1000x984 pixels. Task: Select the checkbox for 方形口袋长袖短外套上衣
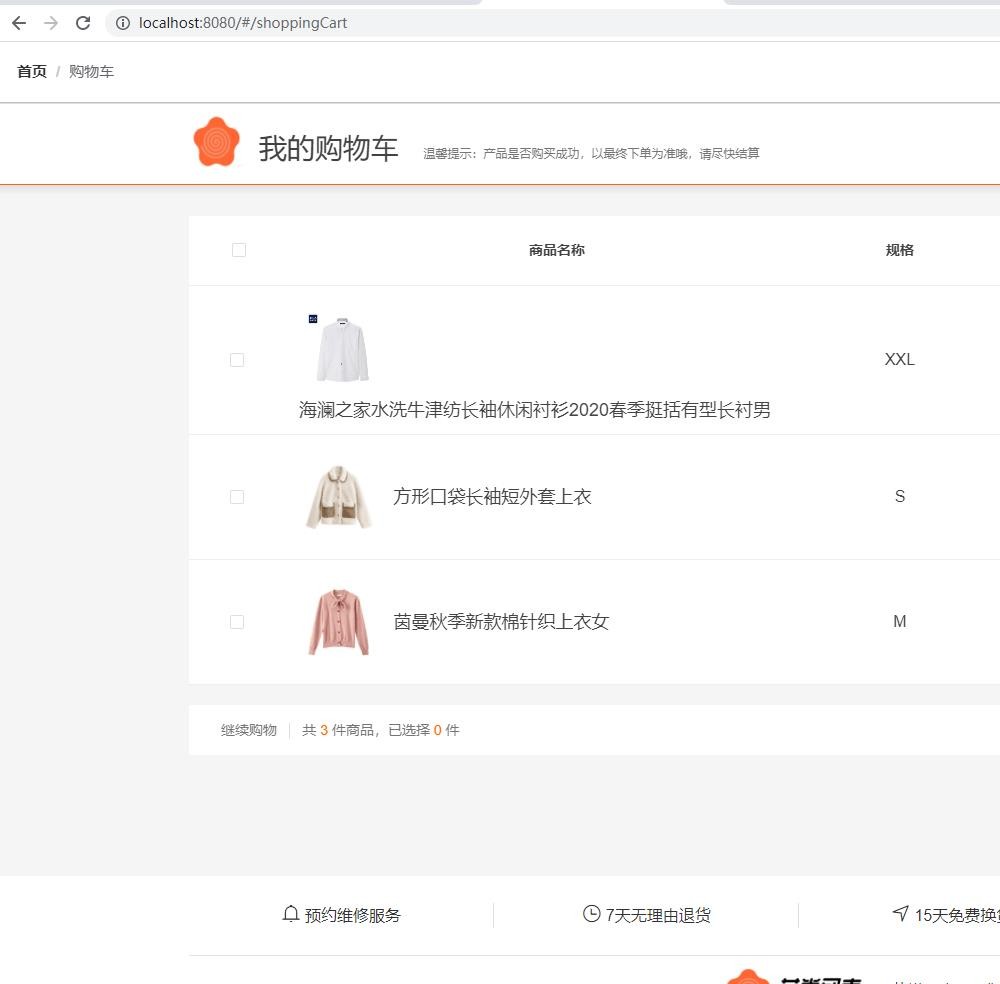click(237, 497)
